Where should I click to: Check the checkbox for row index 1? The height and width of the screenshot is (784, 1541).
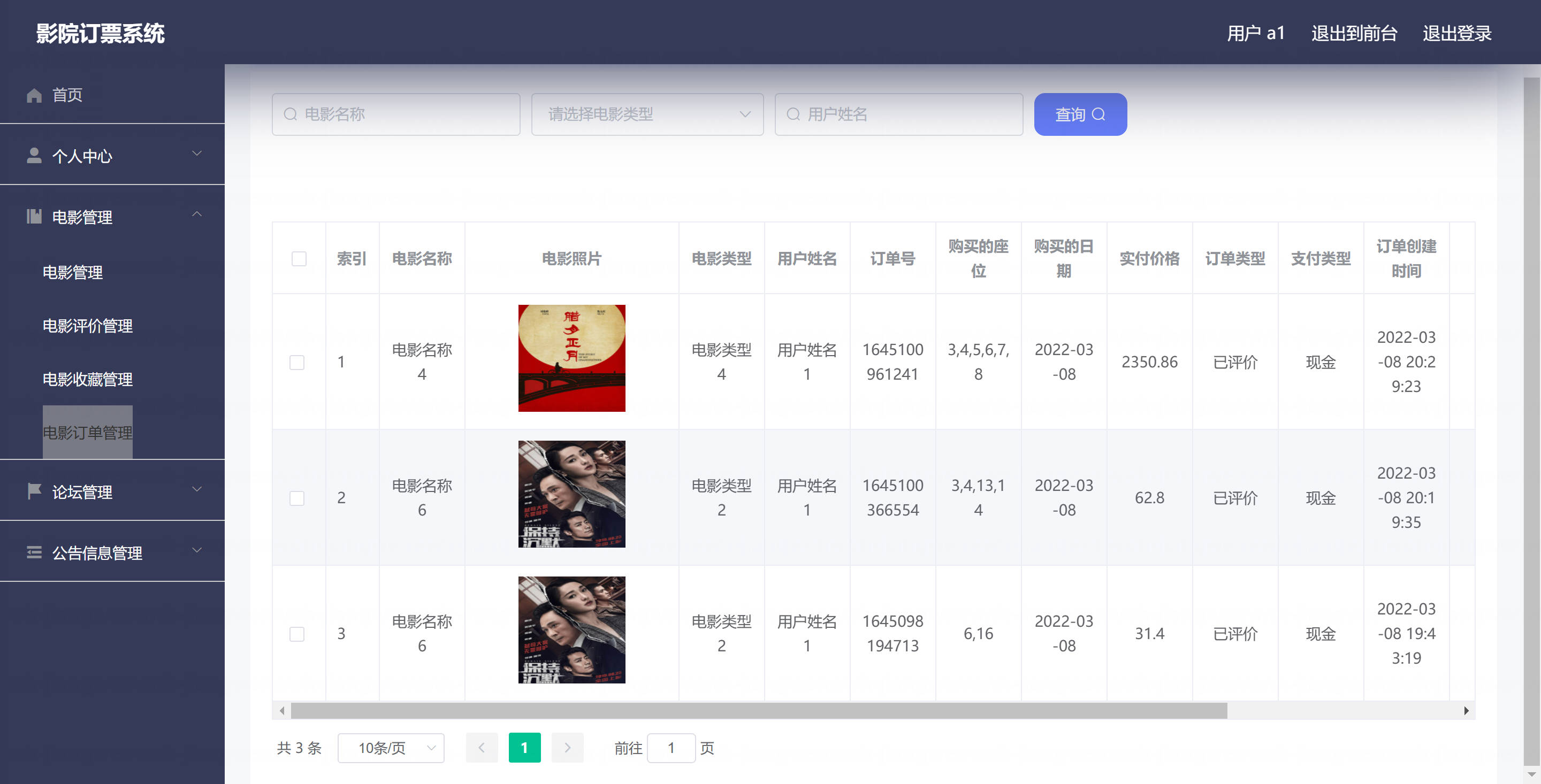click(297, 363)
